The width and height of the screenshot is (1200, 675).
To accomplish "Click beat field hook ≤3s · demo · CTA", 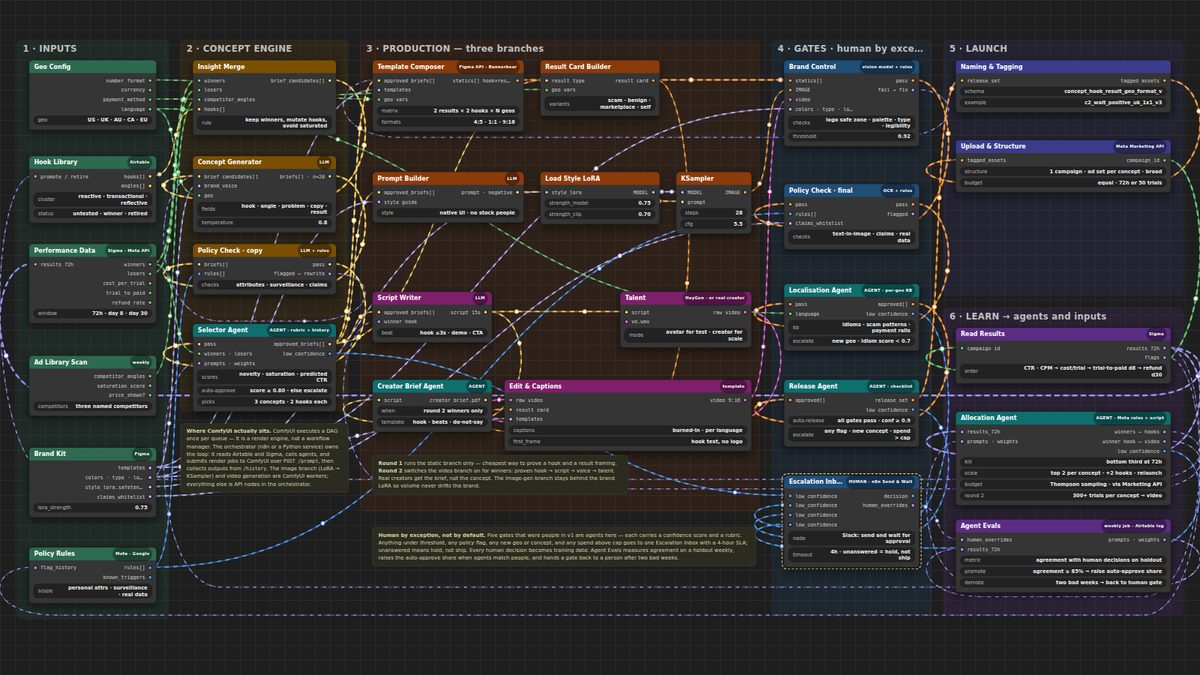I will coord(432,332).
